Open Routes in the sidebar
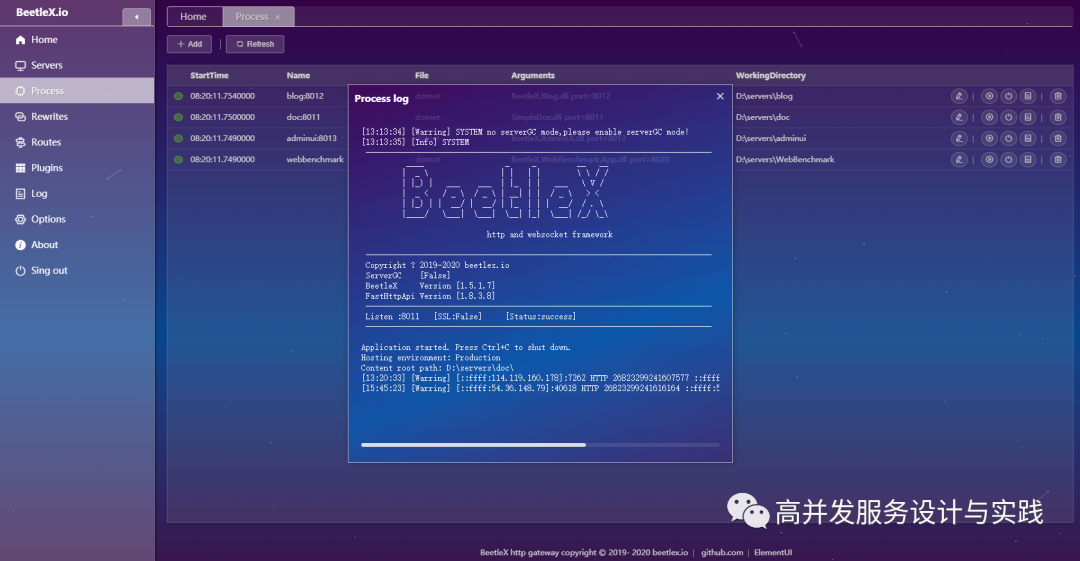 tap(77, 142)
